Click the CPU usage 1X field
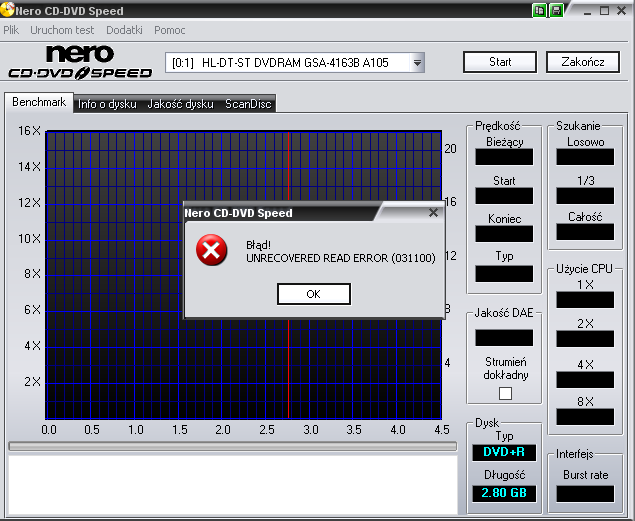 (585, 300)
